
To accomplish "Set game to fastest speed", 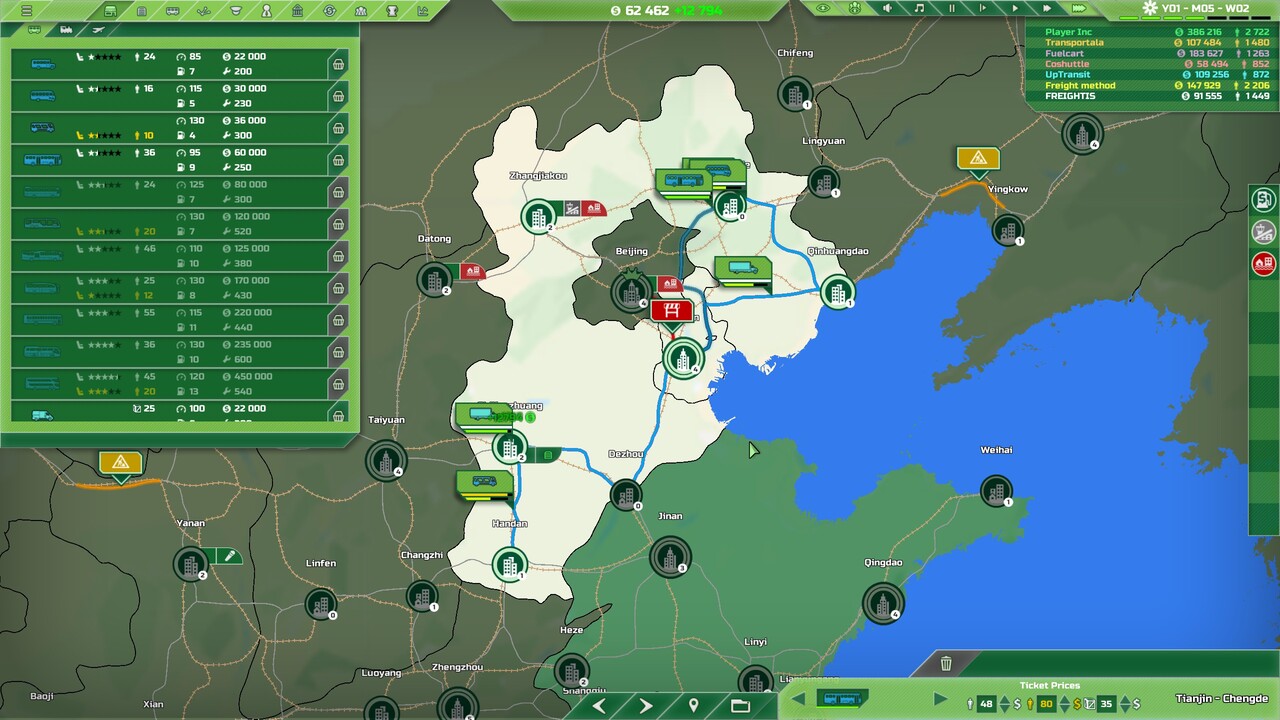I will click(x=1078, y=8).
